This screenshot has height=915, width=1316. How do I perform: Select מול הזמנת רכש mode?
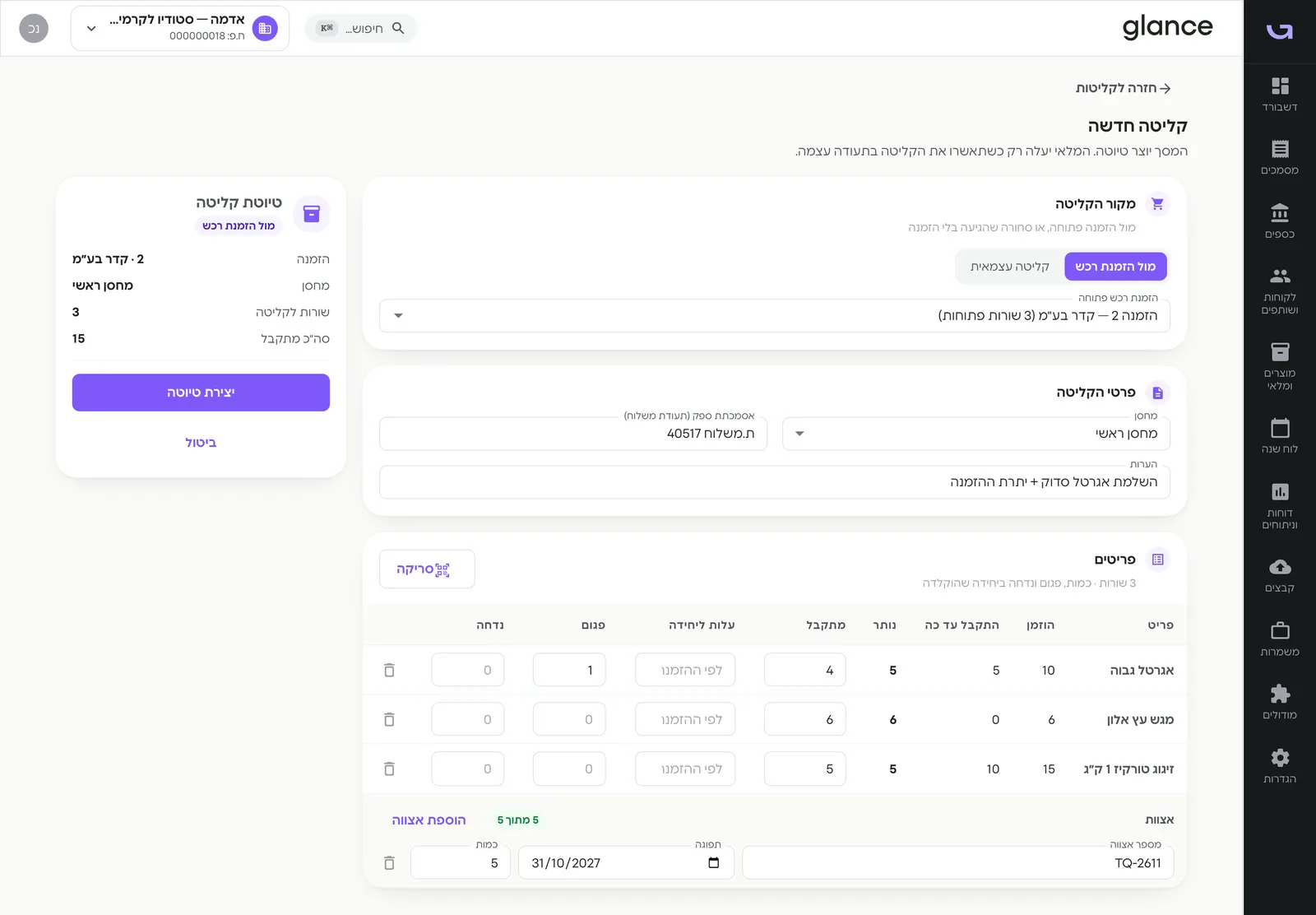point(1115,267)
